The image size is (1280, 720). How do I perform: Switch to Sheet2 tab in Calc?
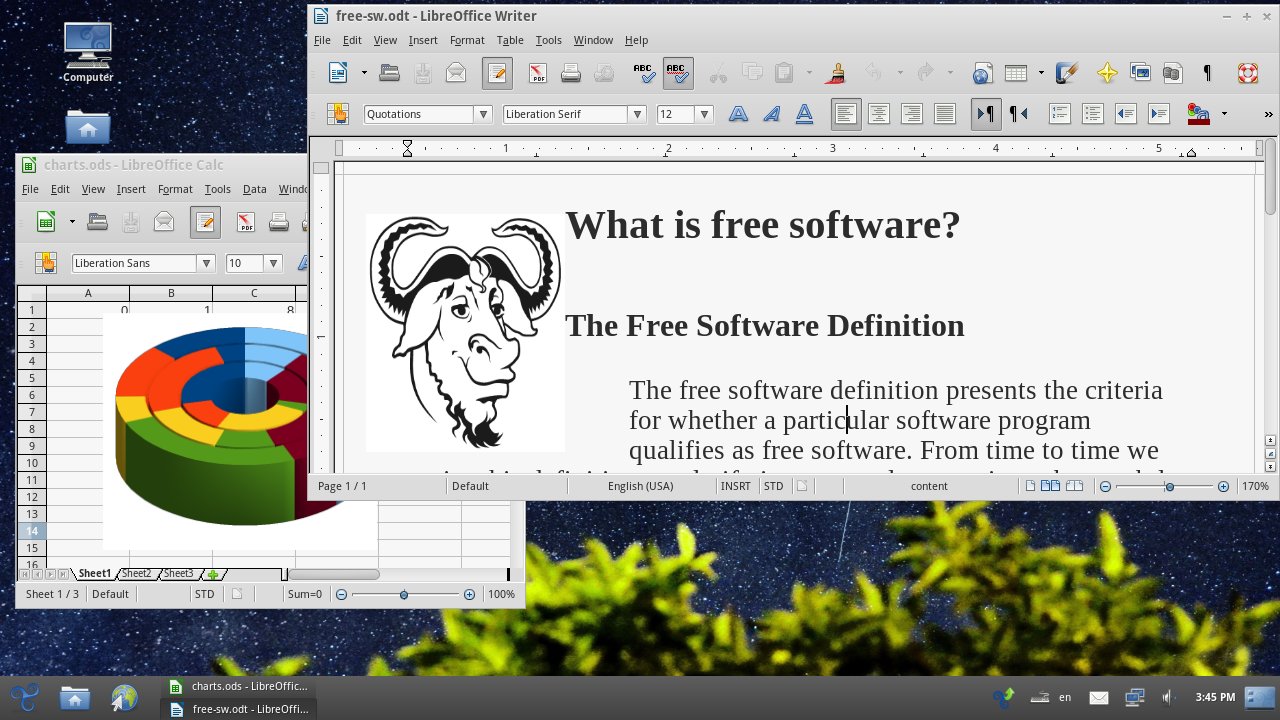pyautogui.click(x=136, y=574)
